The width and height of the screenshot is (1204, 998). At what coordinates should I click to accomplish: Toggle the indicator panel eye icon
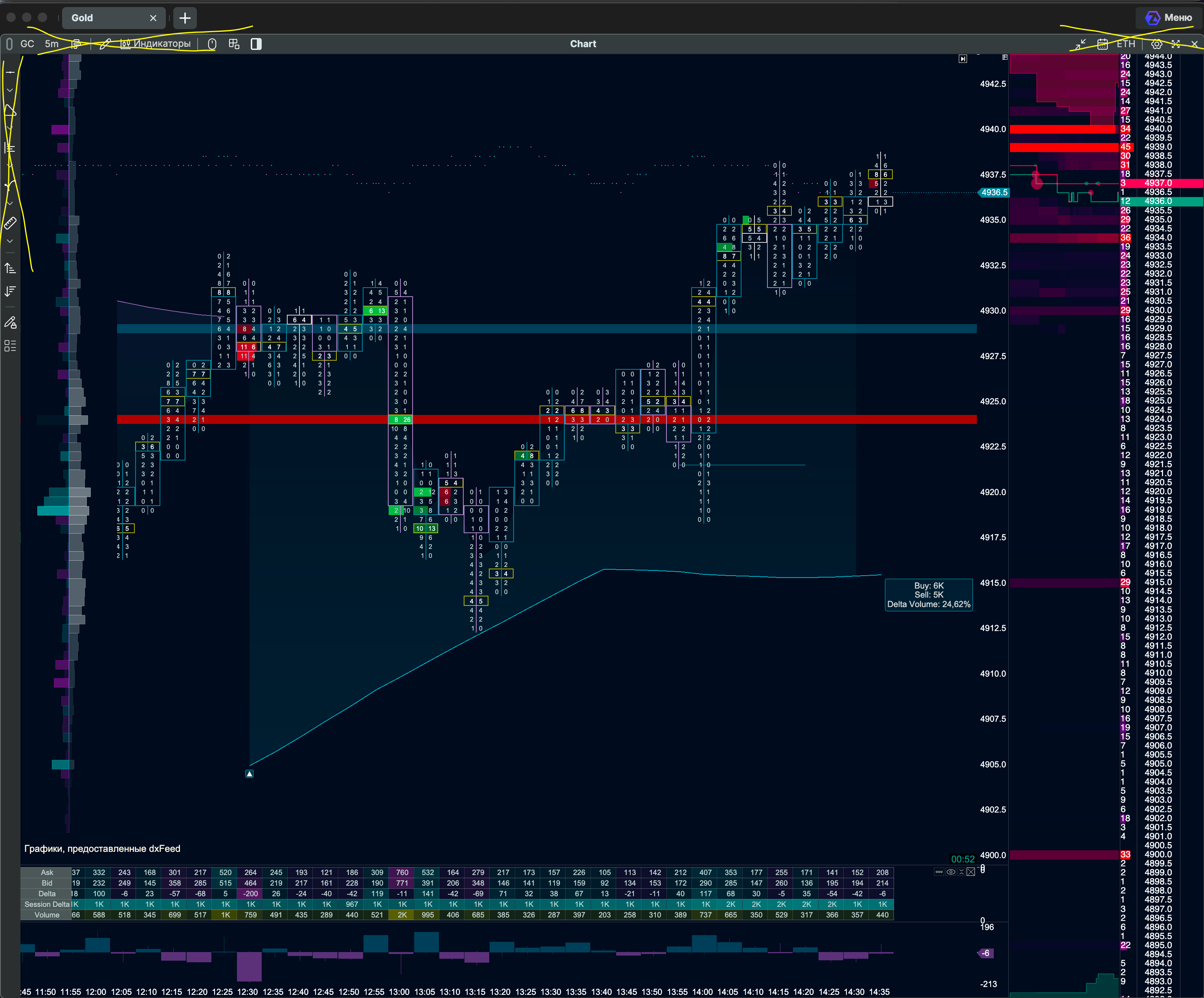pyautogui.click(x=951, y=872)
